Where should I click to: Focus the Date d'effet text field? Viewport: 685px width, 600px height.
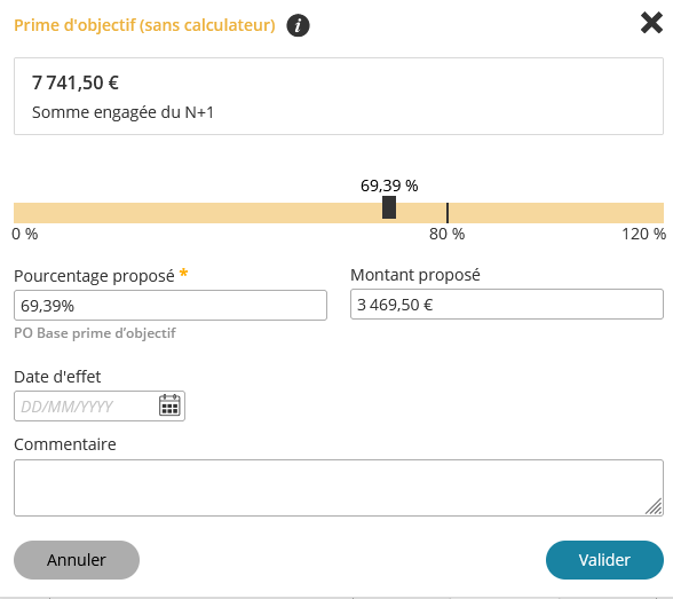[85, 406]
